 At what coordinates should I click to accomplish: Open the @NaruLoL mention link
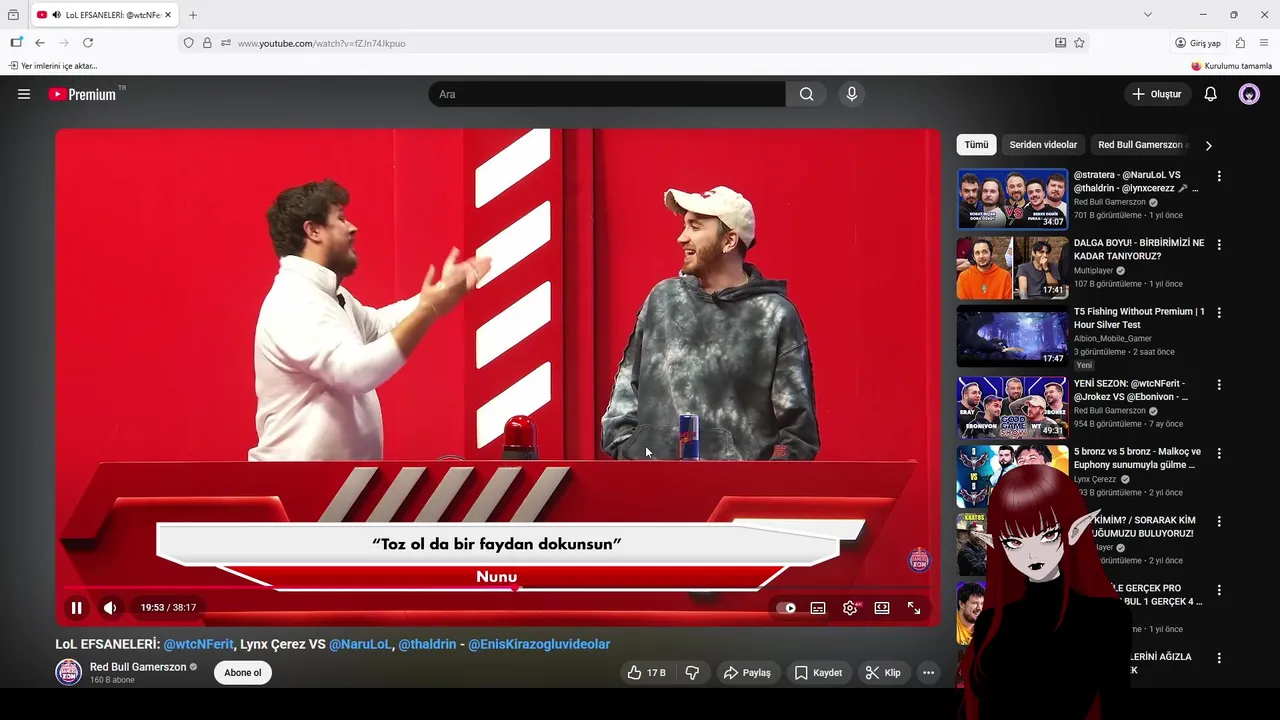coord(360,644)
